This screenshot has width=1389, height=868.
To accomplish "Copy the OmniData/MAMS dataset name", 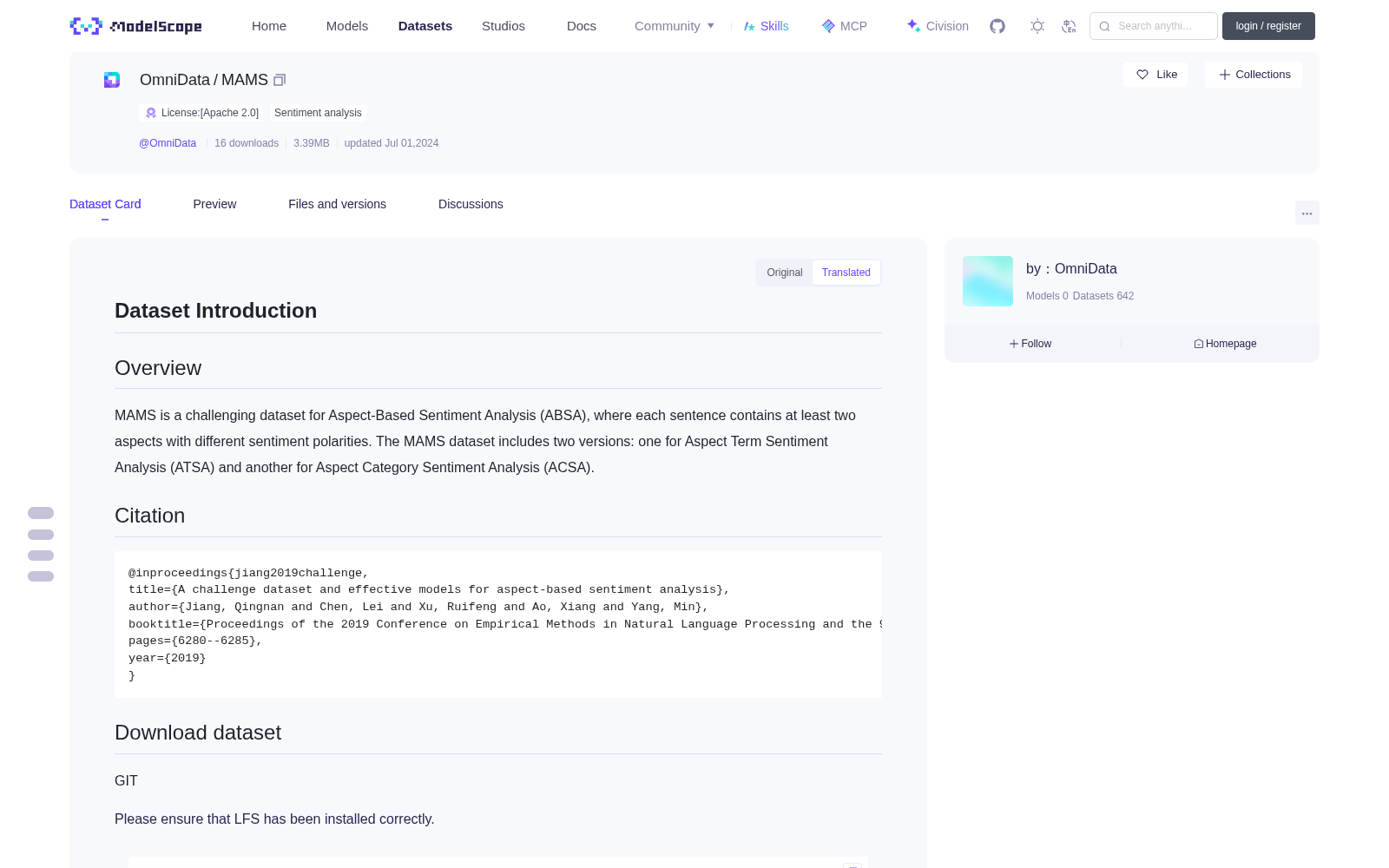I will coord(280,80).
